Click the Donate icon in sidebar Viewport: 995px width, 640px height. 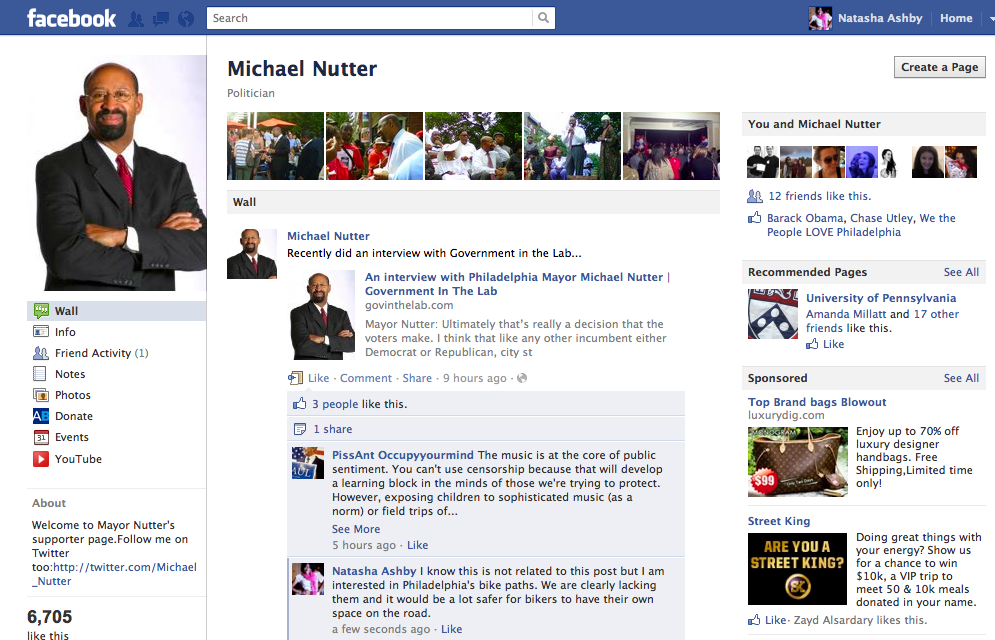click(41, 416)
